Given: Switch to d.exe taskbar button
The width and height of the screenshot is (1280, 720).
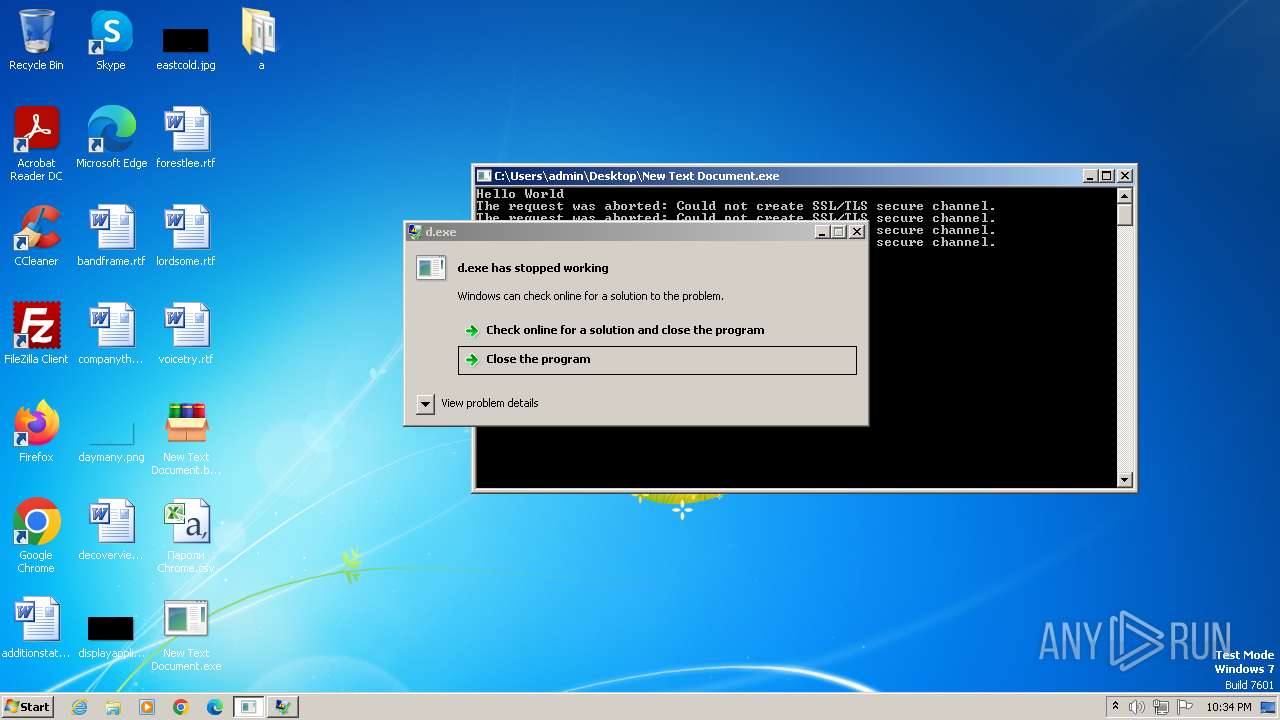Looking at the screenshot, I should pyautogui.click(x=283, y=707).
